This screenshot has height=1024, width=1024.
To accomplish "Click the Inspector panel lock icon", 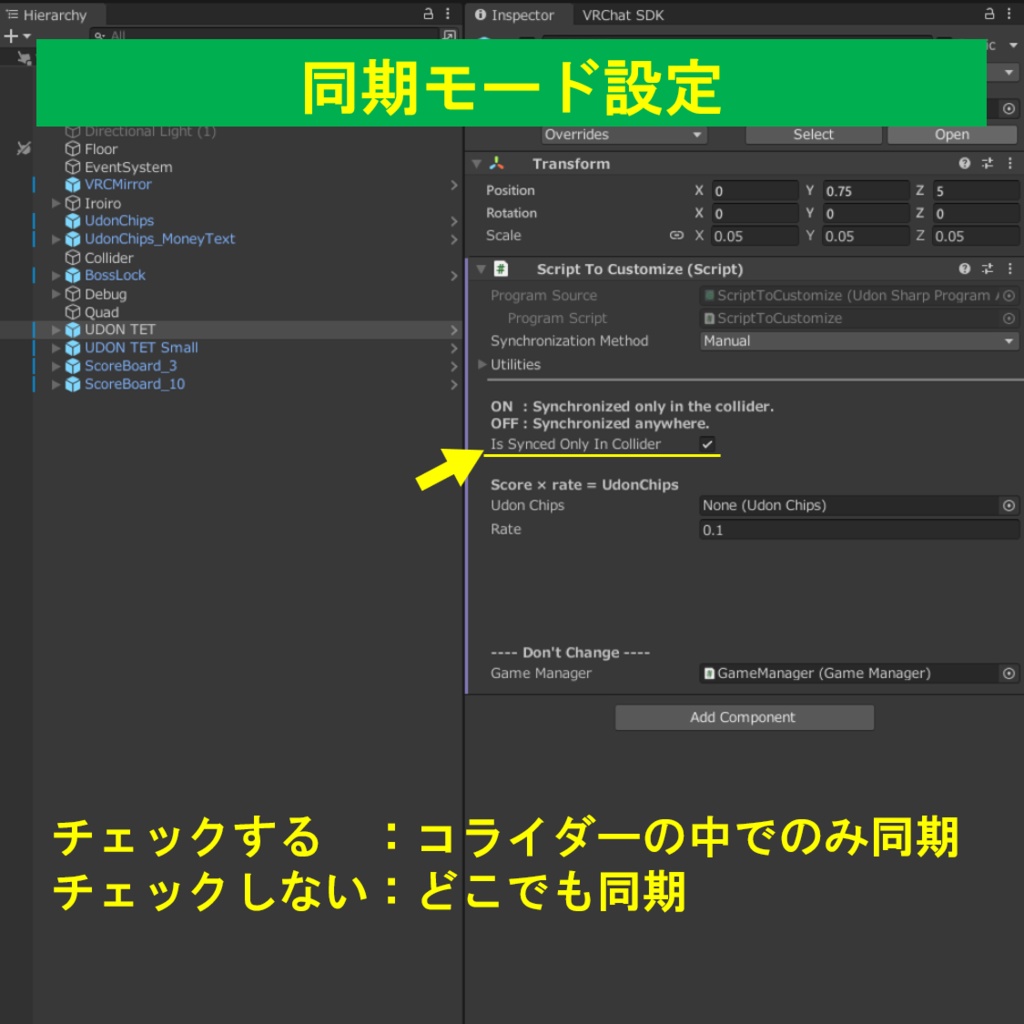I will [989, 14].
